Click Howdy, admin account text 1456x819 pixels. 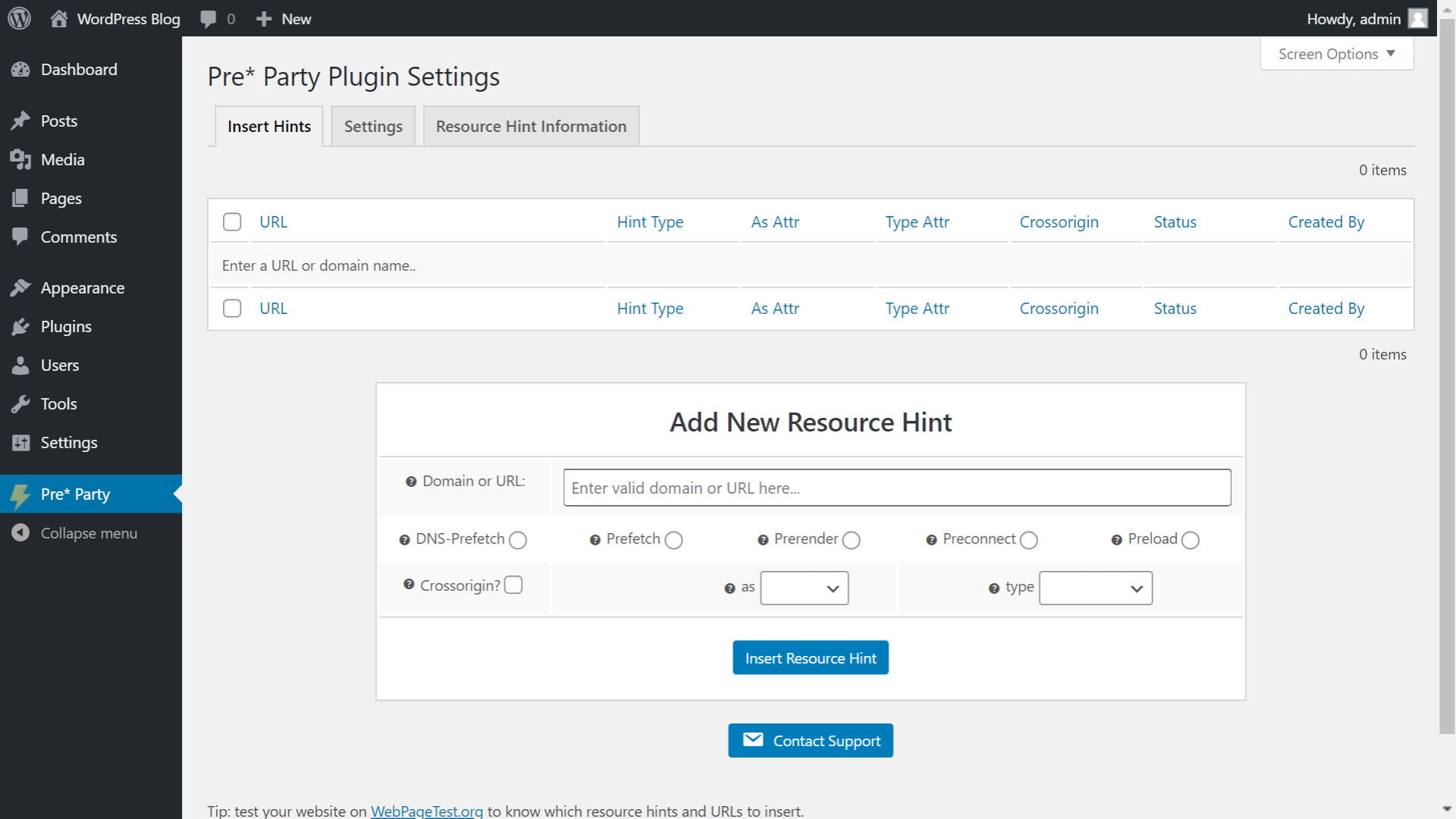1354,19
